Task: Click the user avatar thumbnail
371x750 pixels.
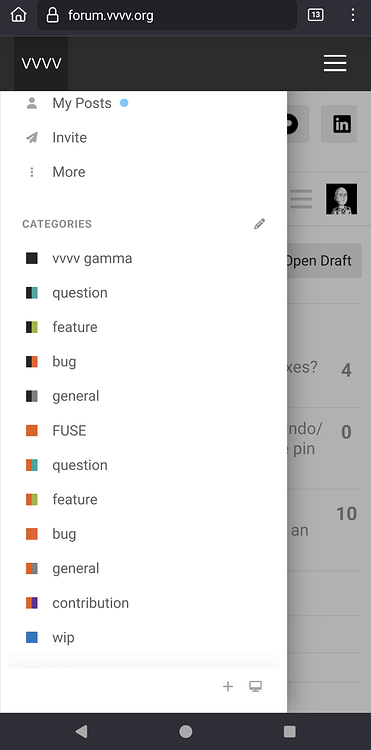Action: pyautogui.click(x=341, y=199)
